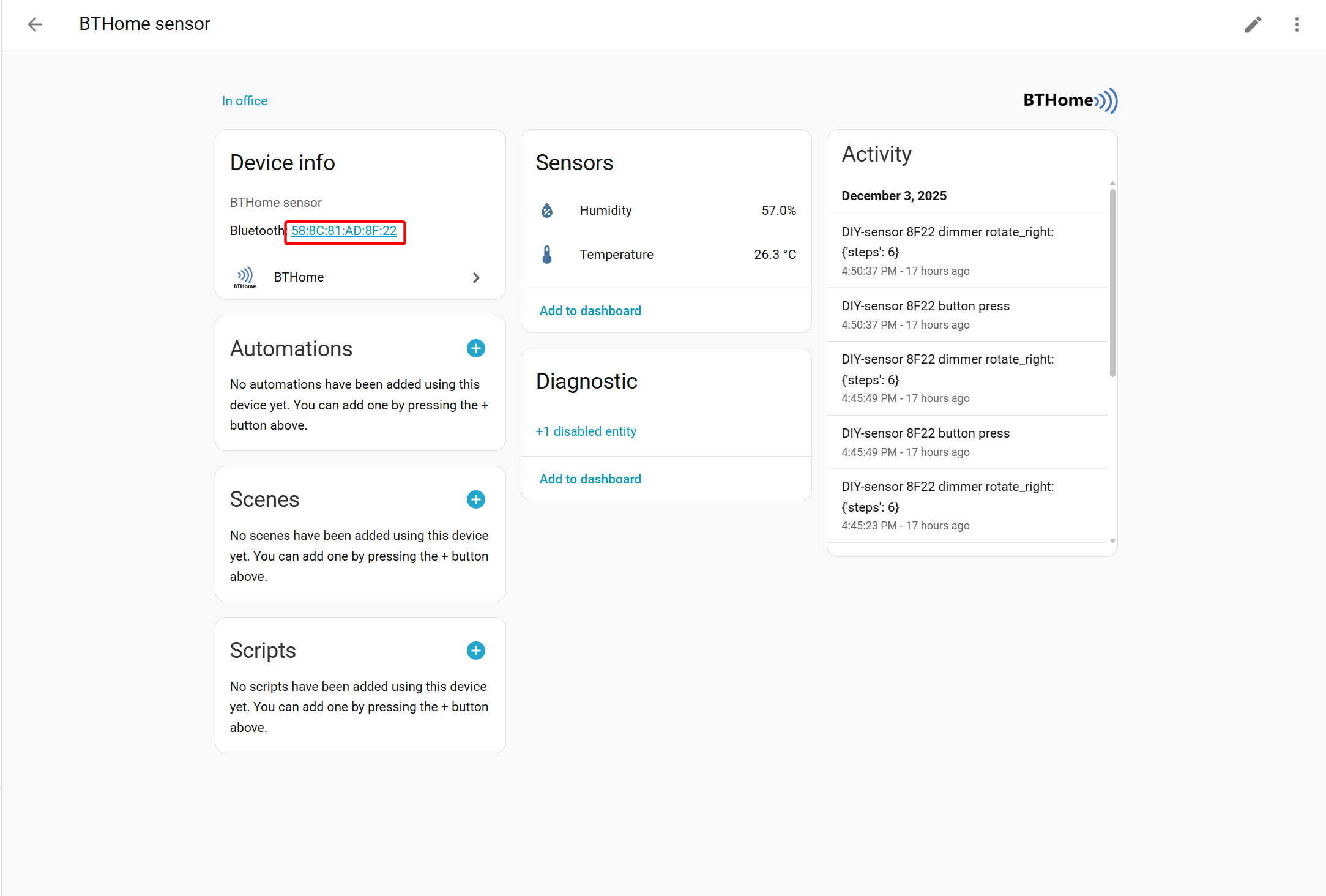Click the back arrow icon

pyautogui.click(x=35, y=24)
